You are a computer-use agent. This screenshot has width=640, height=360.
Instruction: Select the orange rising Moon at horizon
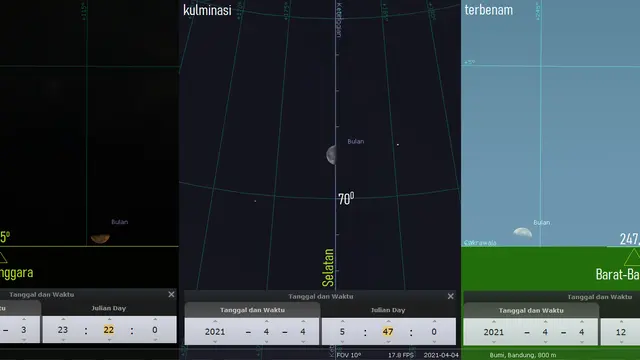[x=100, y=238]
